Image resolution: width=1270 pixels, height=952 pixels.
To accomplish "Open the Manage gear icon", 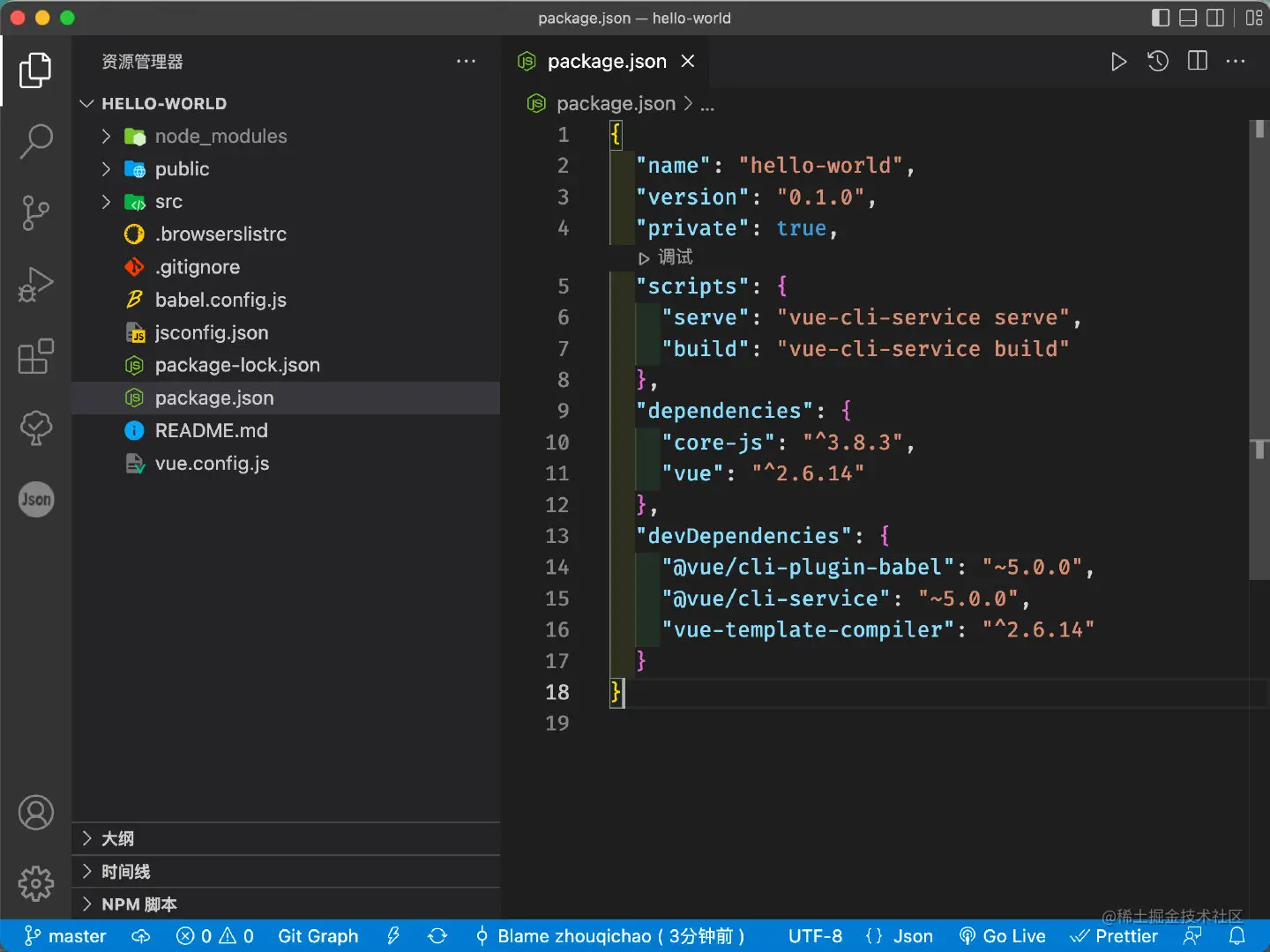I will (x=35, y=883).
